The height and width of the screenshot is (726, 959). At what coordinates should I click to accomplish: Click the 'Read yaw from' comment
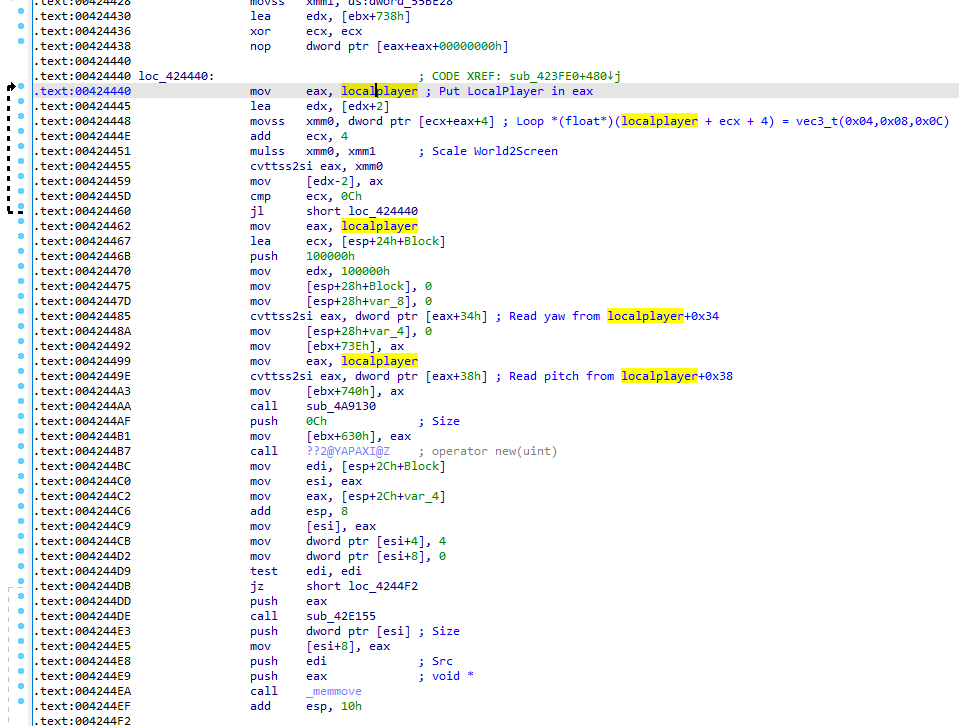[x=554, y=316]
